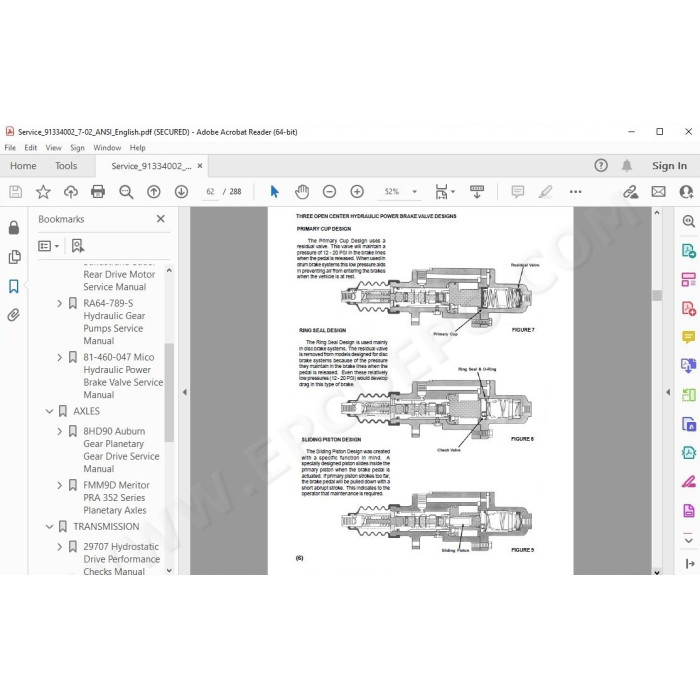Expand 8HD90 Auburn Gear Planetary bookmark

(x=59, y=431)
